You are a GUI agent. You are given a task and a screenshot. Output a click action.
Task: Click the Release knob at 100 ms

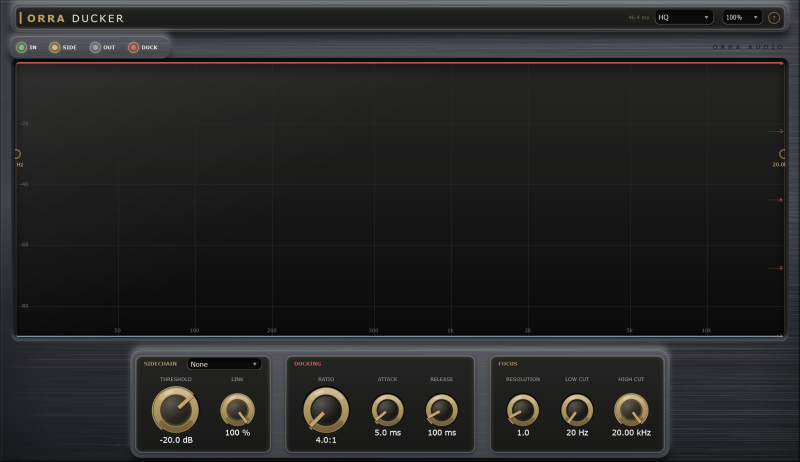[x=442, y=410]
